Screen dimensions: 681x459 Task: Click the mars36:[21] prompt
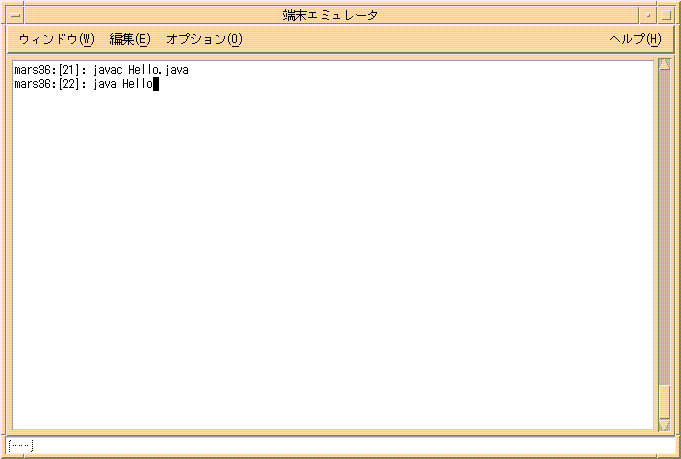[46, 71]
